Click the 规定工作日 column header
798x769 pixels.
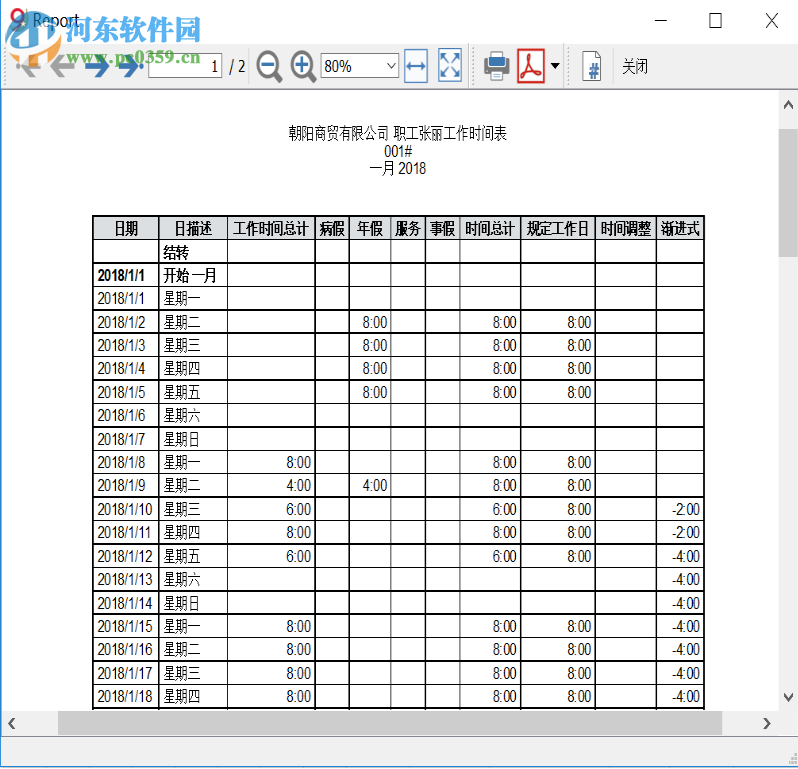tap(557, 228)
